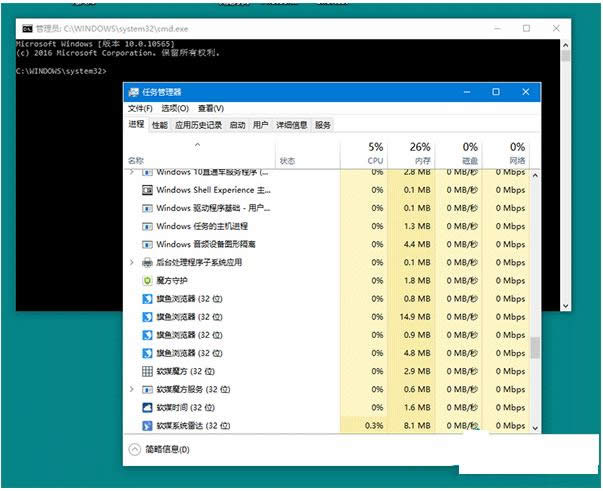Maximize the 任务管理器 window
The image size is (603, 491).
tap(496, 92)
